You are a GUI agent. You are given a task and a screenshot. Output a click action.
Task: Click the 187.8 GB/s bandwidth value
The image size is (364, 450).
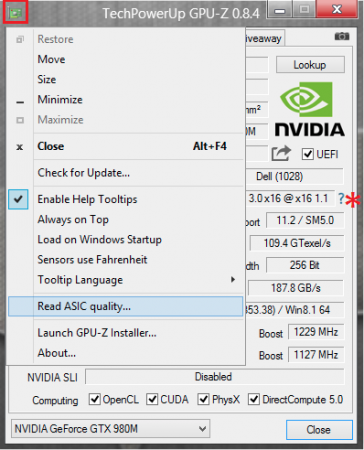click(x=296, y=288)
